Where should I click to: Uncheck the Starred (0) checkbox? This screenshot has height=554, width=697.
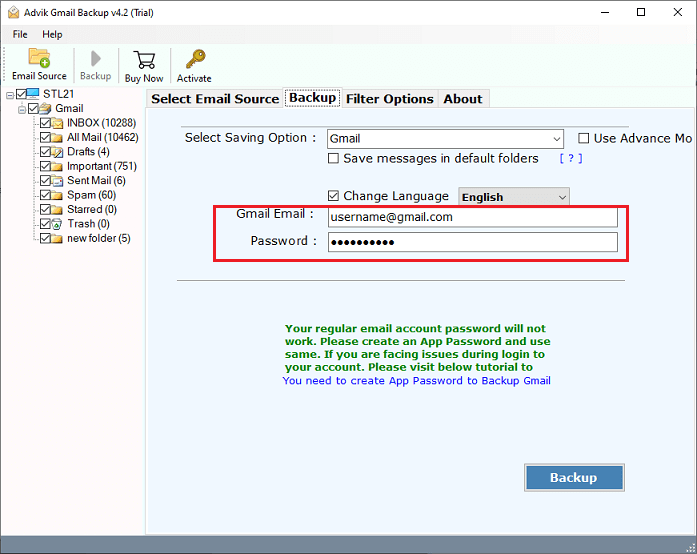pos(45,209)
